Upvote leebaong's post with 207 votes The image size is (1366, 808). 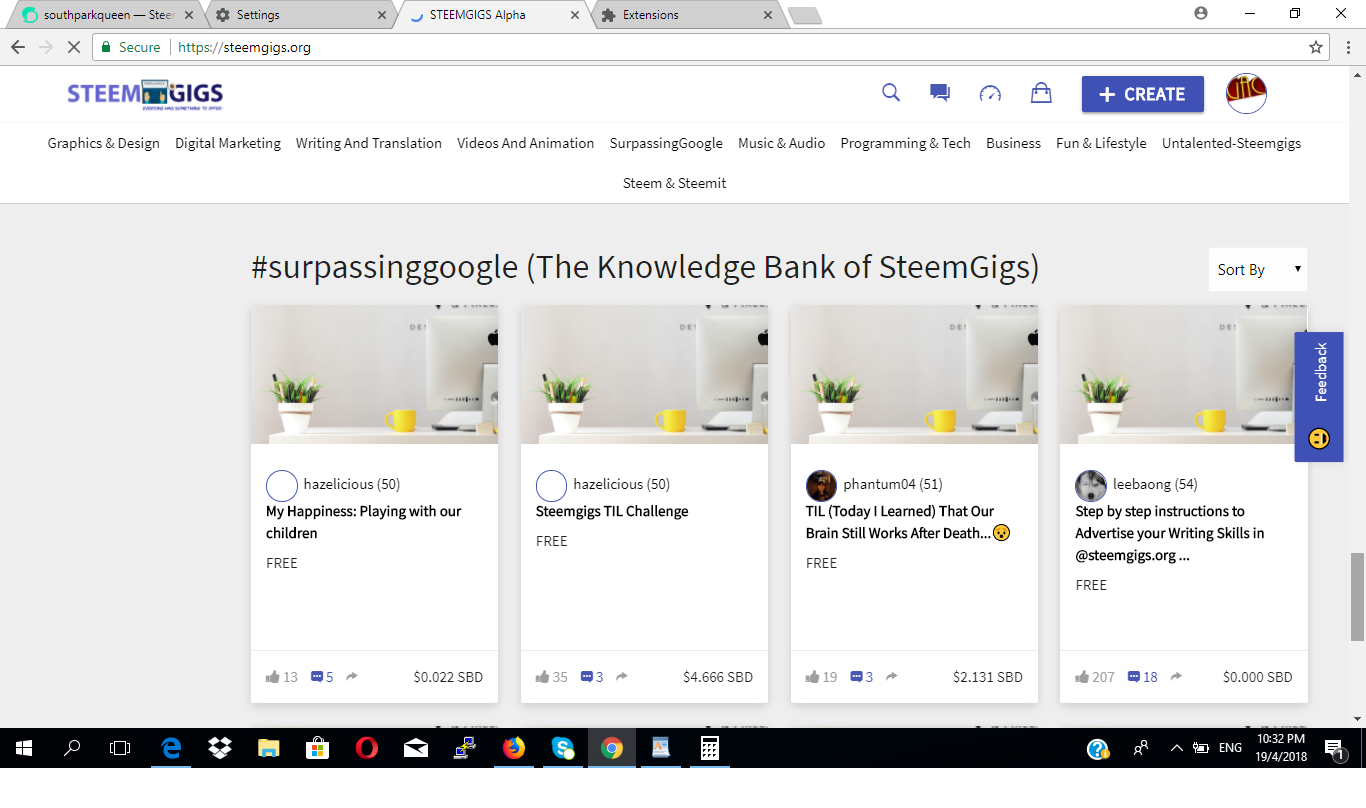point(1083,677)
